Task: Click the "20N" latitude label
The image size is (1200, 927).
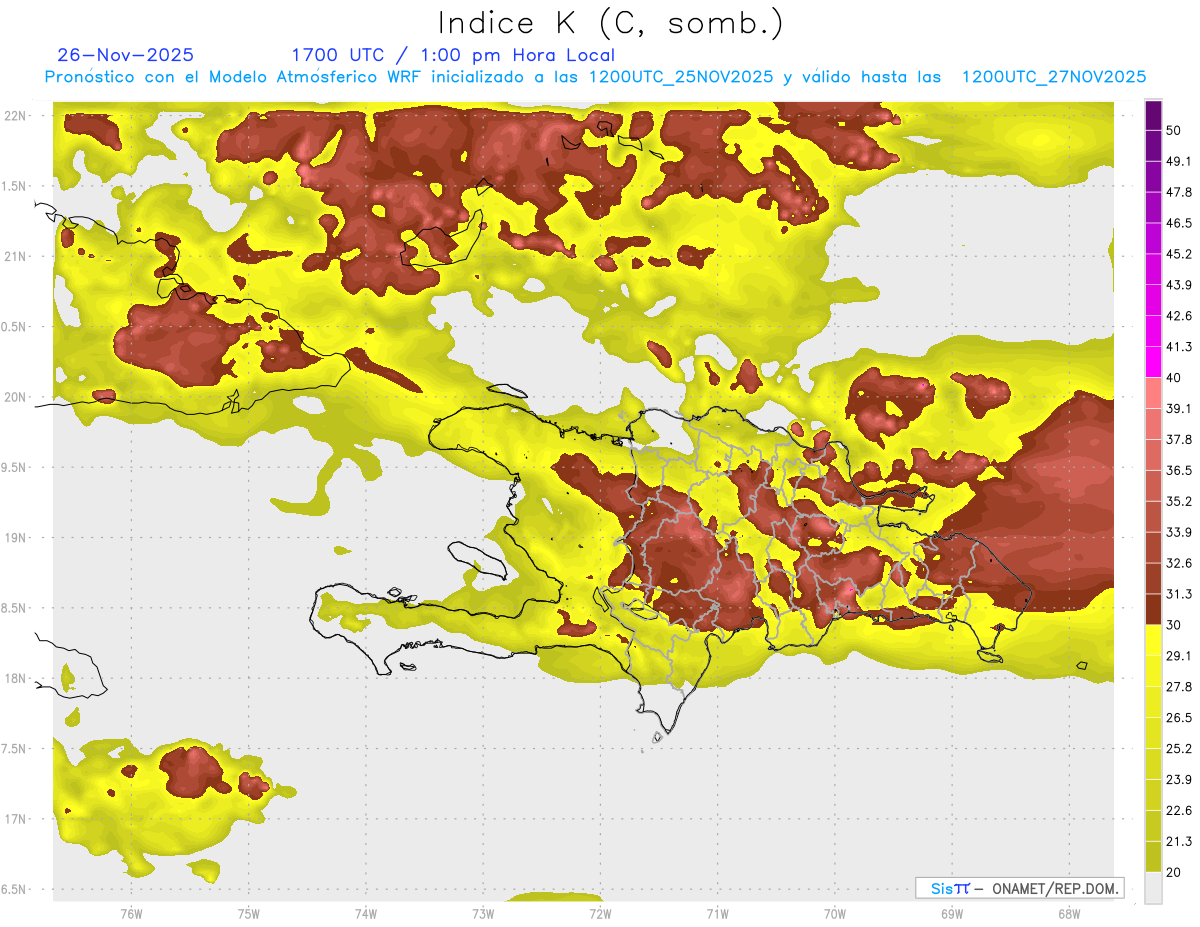Action: click(x=15, y=397)
